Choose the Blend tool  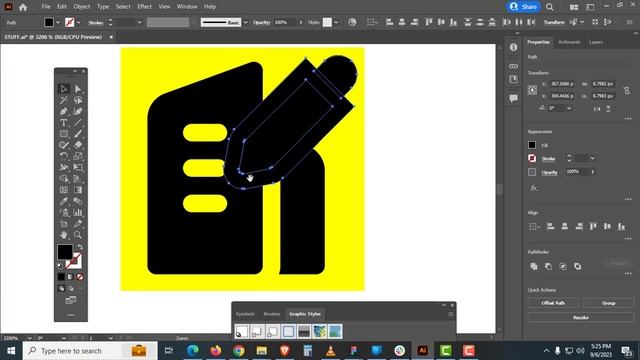coord(78,201)
